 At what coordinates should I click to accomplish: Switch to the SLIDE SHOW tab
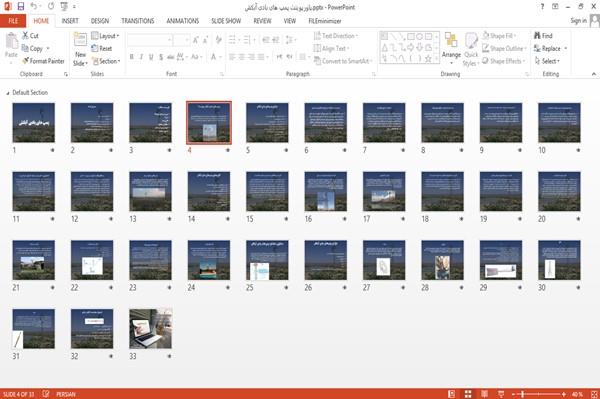226,21
